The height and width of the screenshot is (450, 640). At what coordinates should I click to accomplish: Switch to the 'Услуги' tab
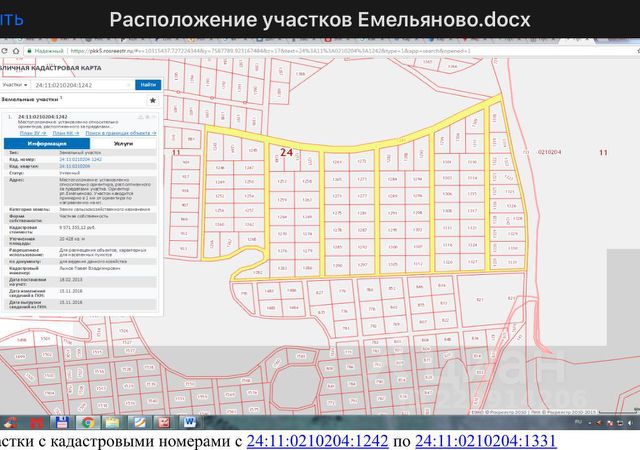tap(123, 144)
